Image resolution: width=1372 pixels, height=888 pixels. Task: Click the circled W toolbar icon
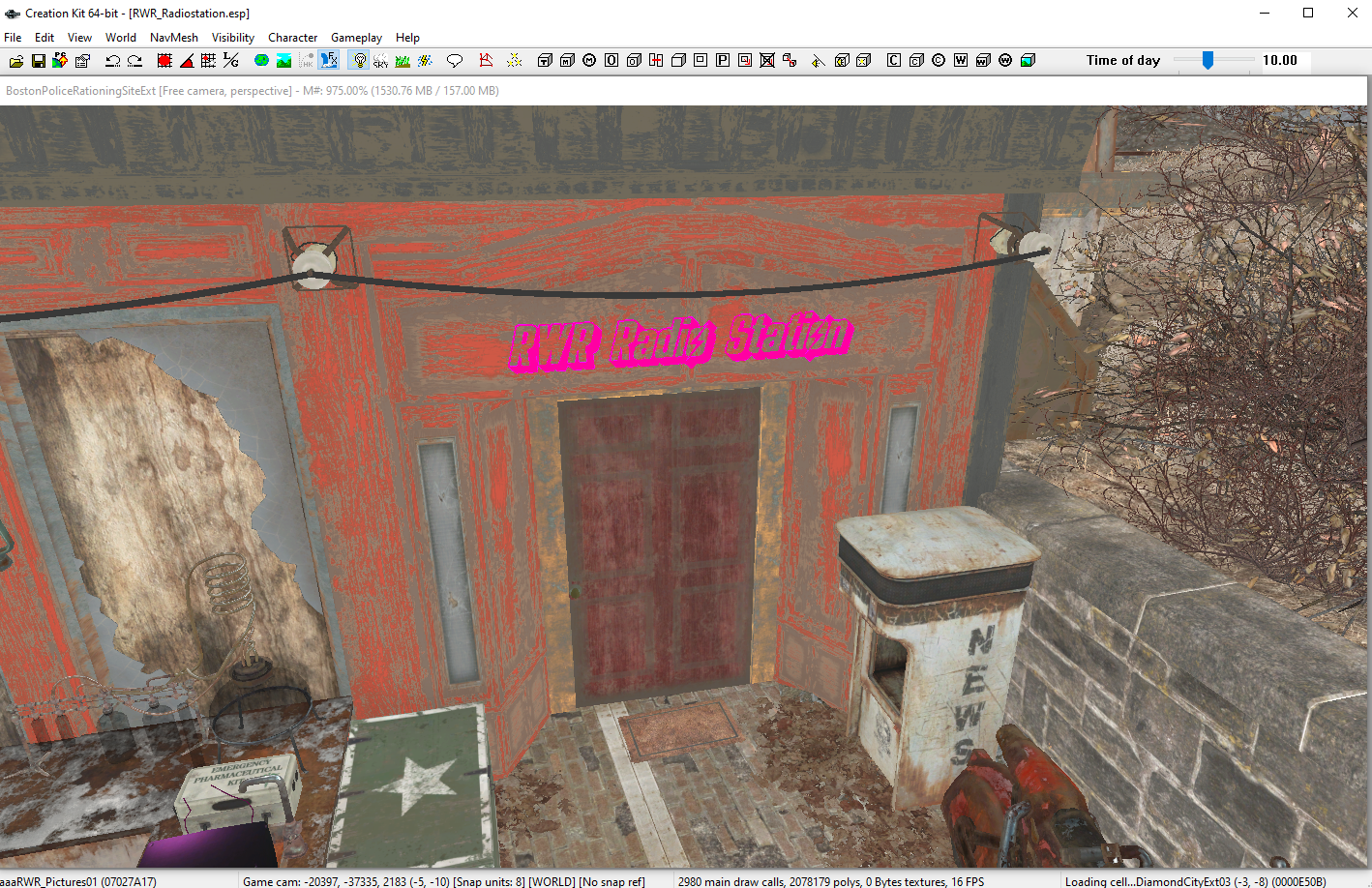click(1005, 61)
